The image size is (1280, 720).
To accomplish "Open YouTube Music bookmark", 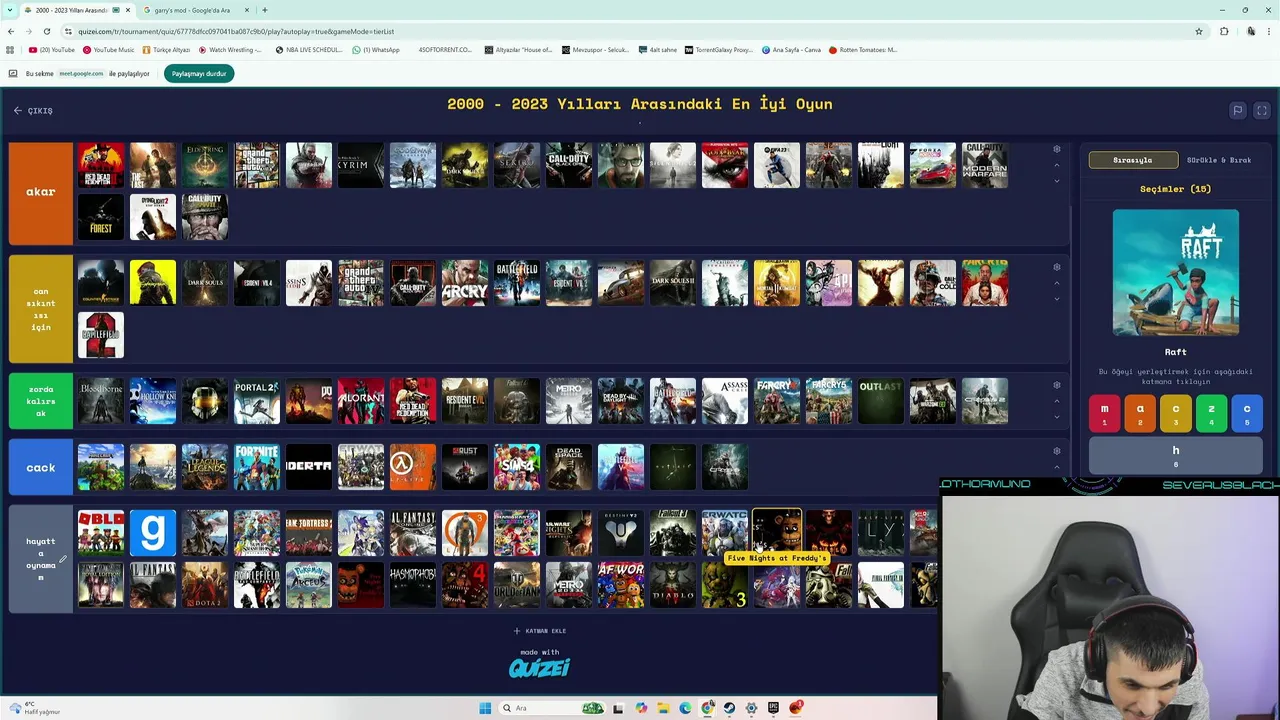I will (x=108, y=50).
